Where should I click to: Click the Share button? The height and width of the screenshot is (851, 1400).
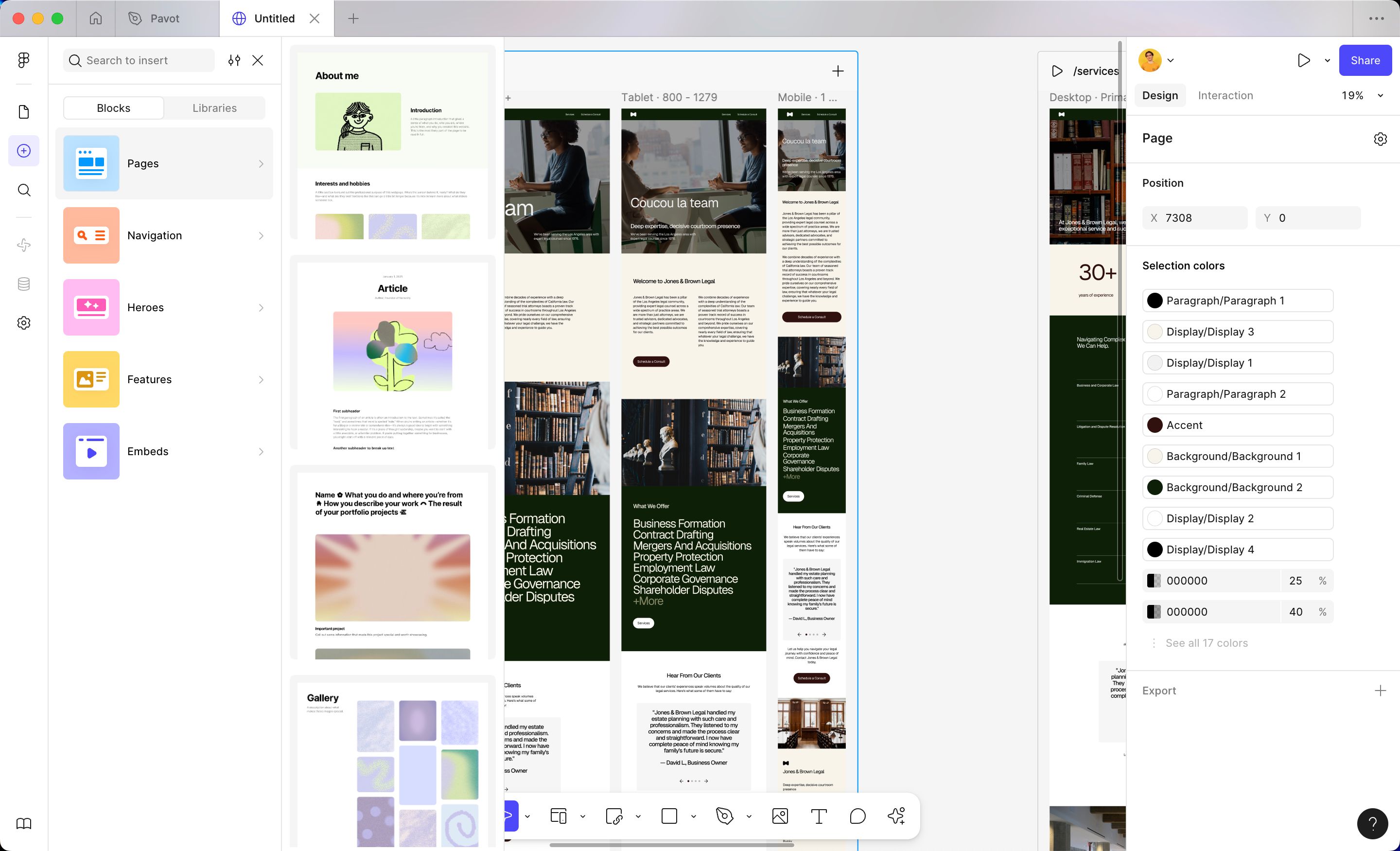click(1365, 60)
